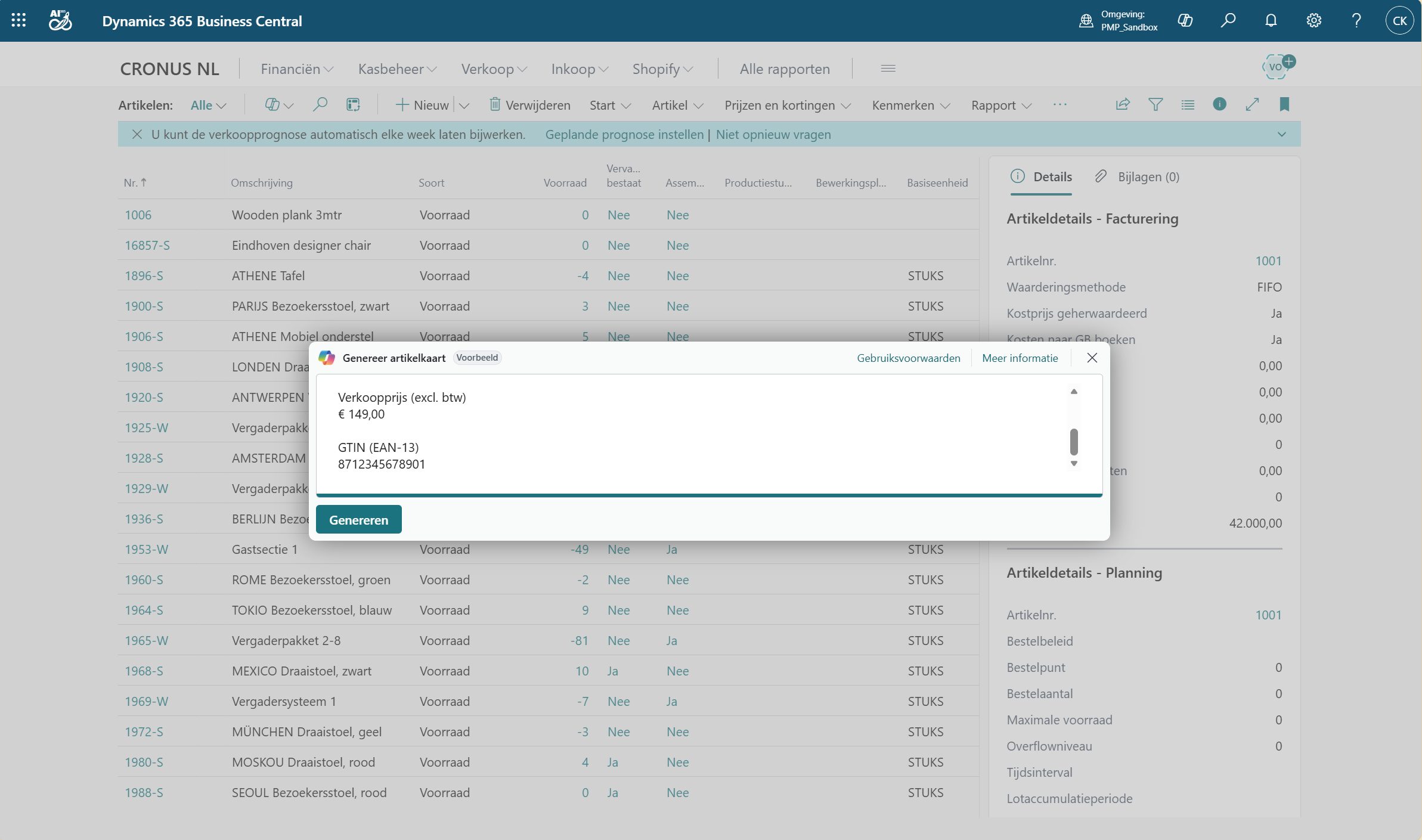Open the Alle rapporten menu item
The image size is (1422, 840).
click(x=785, y=69)
